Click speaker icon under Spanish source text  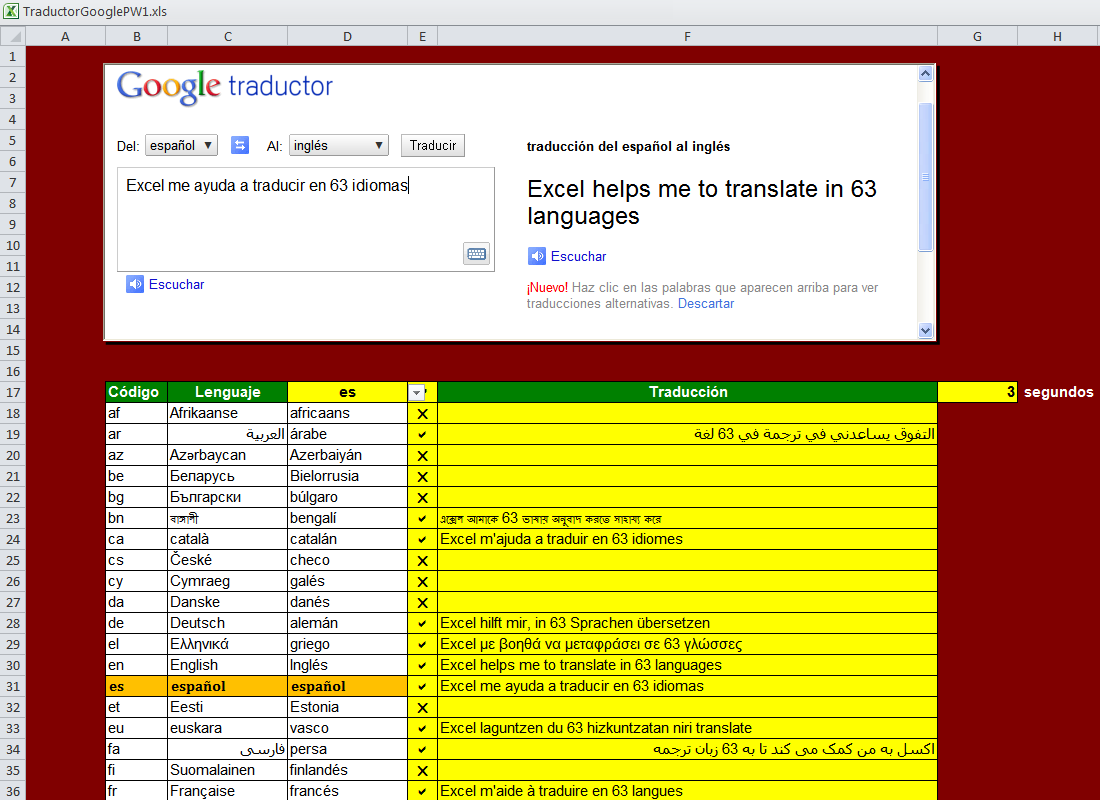(135, 284)
